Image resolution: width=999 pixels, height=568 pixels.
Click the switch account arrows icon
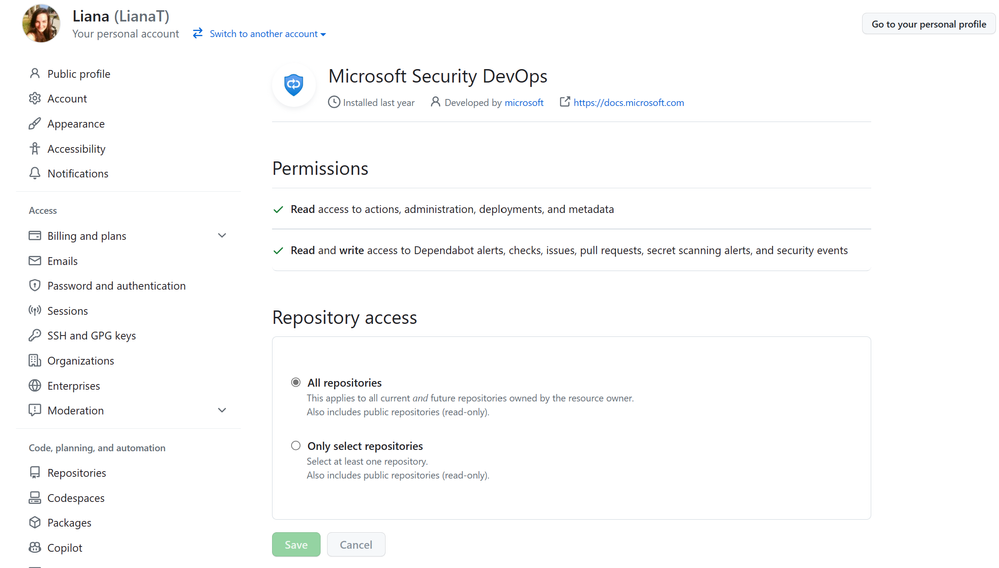click(198, 33)
